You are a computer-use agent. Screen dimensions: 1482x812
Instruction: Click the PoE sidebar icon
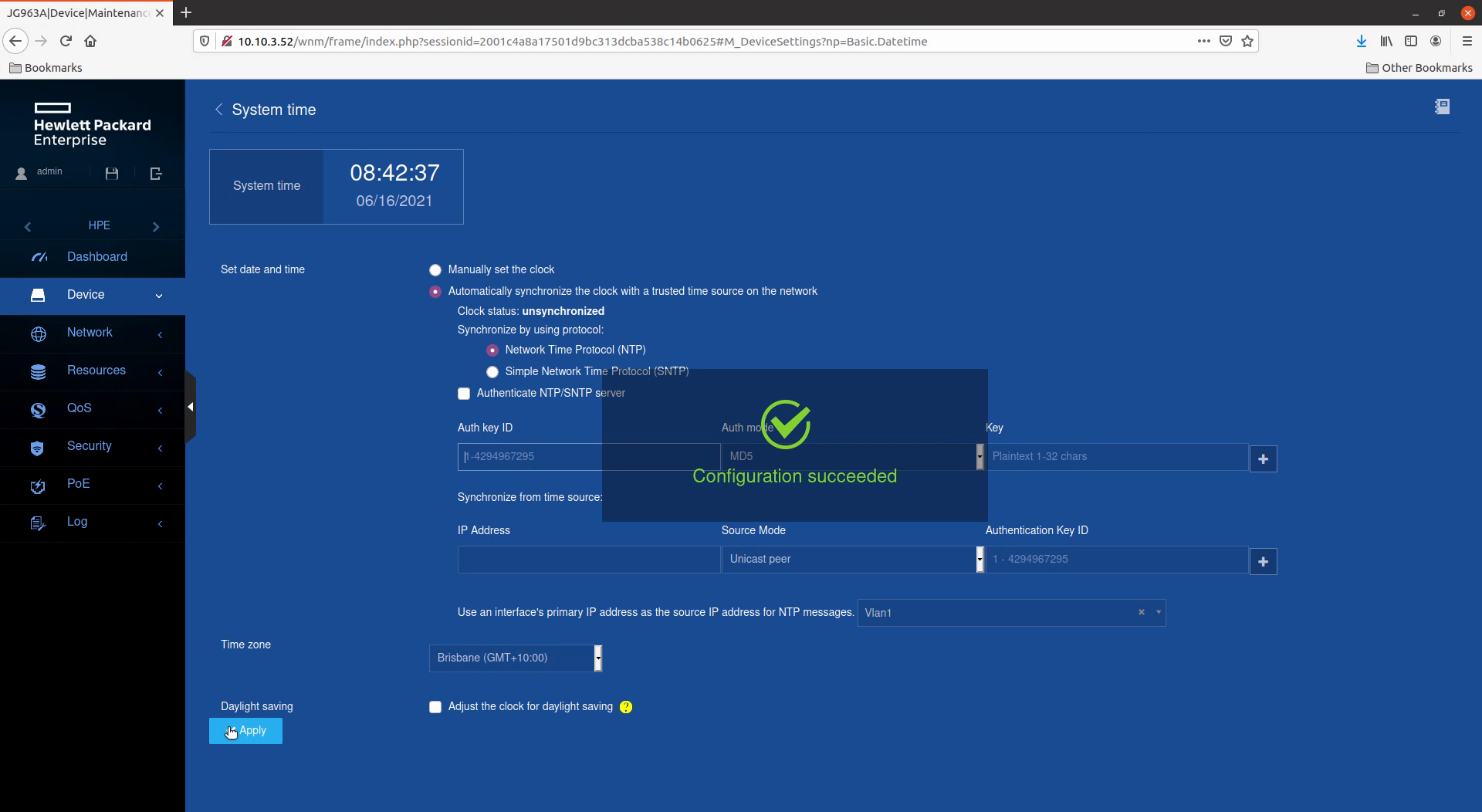[x=37, y=486]
